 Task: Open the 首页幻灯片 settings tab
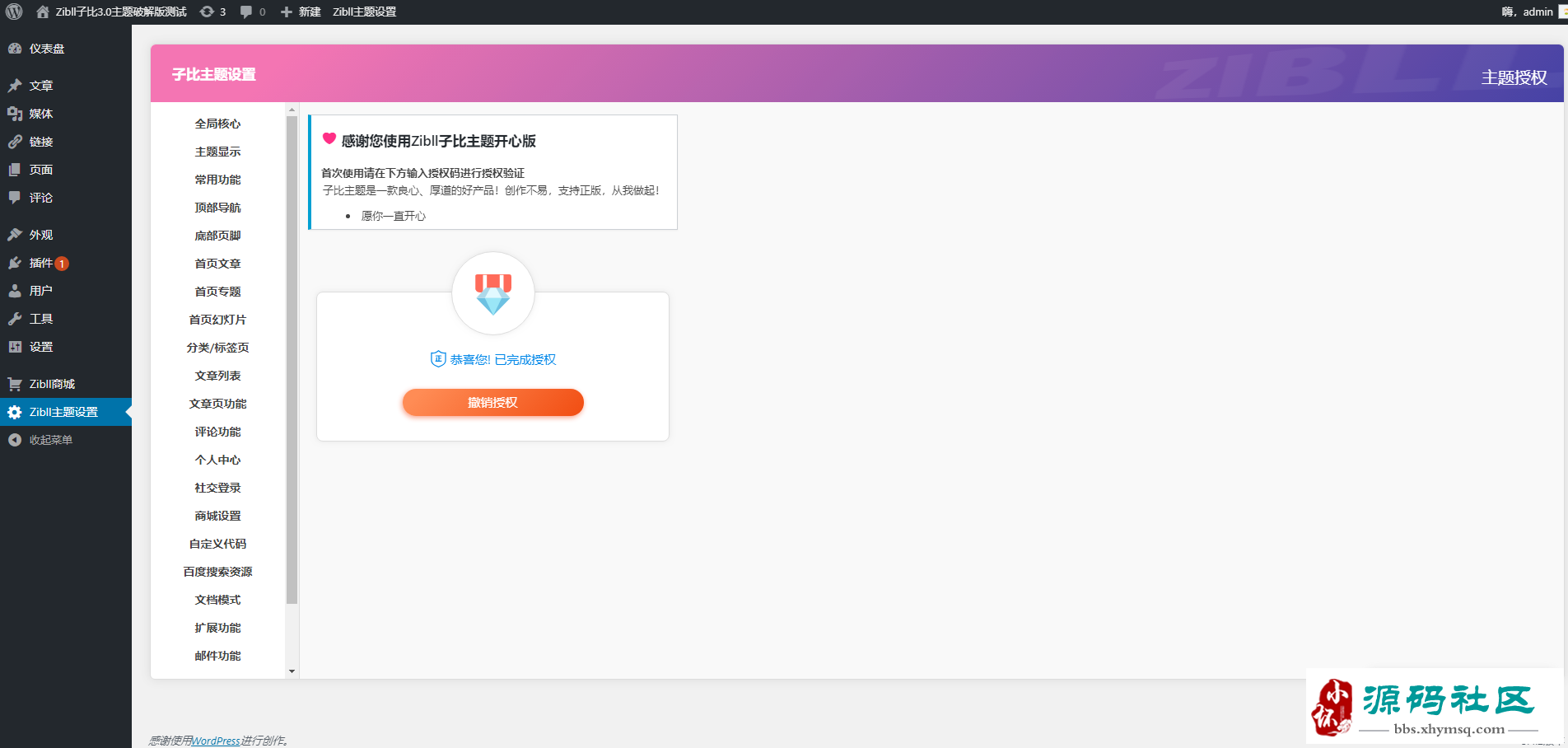(x=217, y=320)
